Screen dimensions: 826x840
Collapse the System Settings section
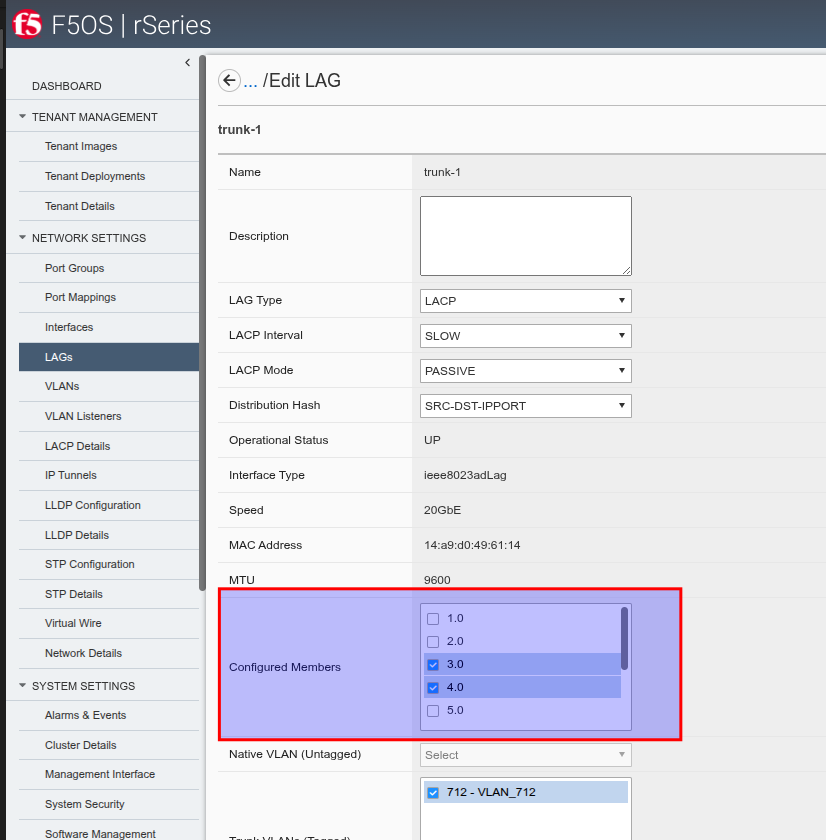(23, 686)
